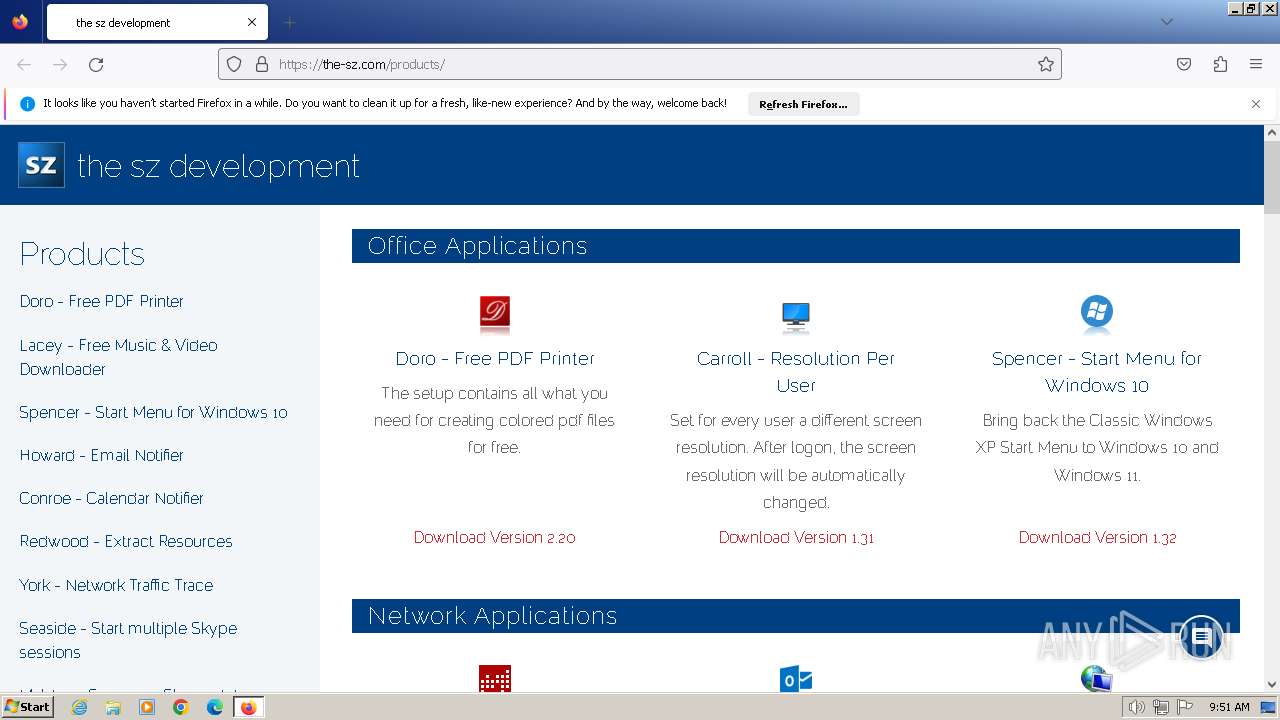Click the volume speaker tray icon

click(1137, 707)
